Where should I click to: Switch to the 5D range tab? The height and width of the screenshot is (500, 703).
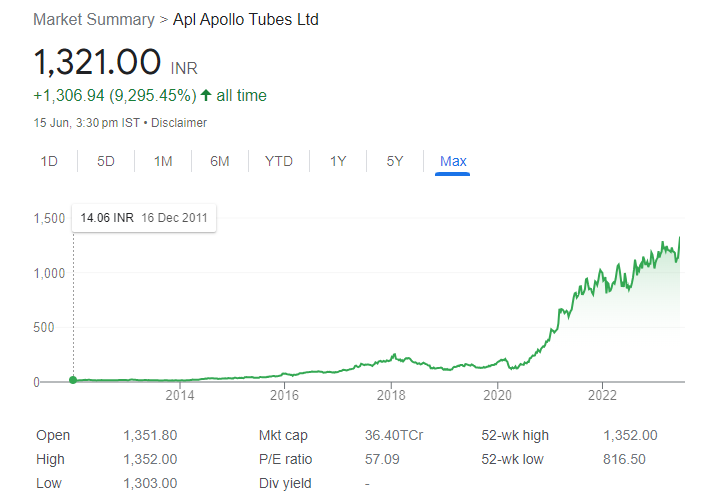tap(106, 161)
